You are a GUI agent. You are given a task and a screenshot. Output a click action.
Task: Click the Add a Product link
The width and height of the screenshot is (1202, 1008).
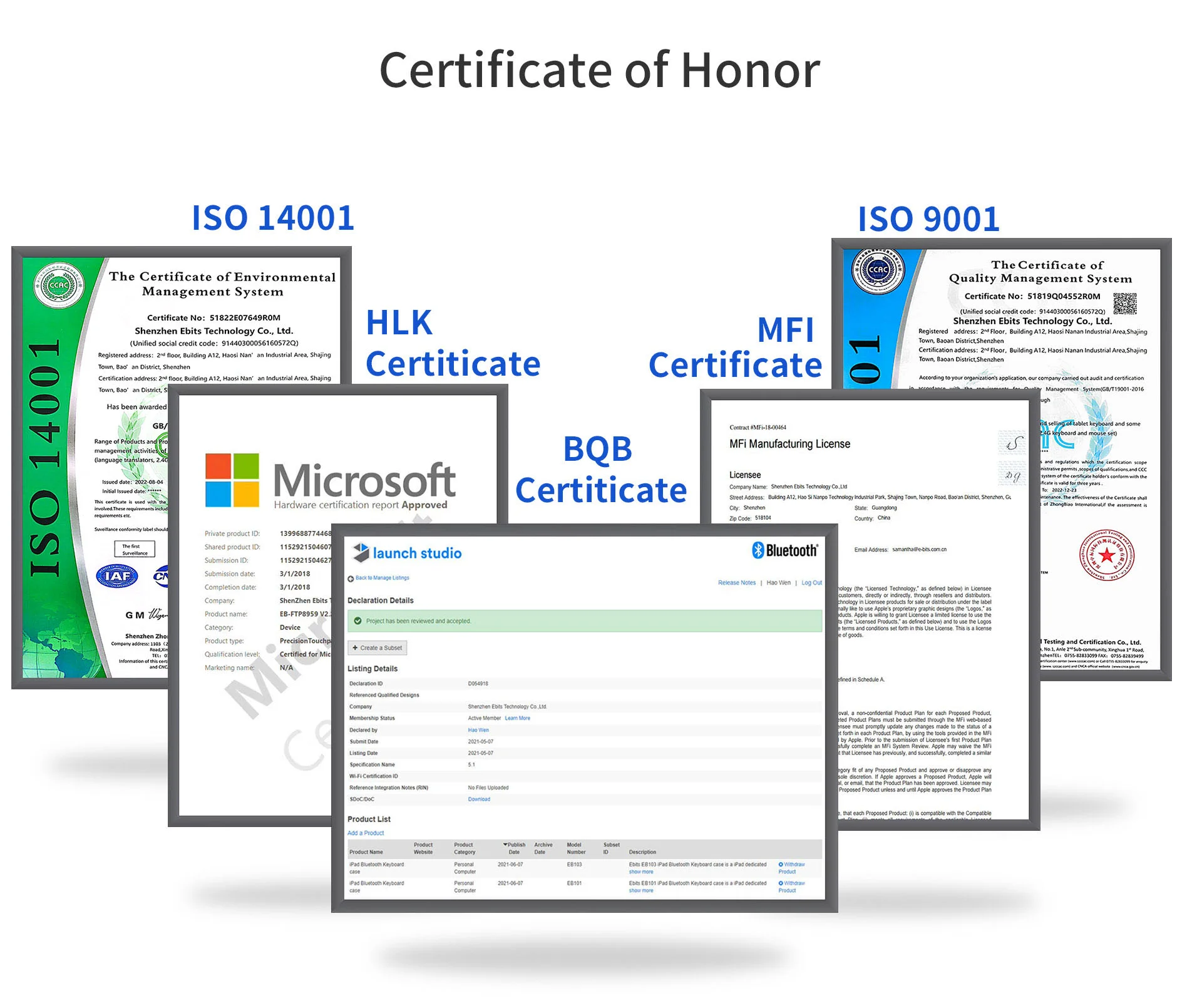pyautogui.click(x=366, y=833)
